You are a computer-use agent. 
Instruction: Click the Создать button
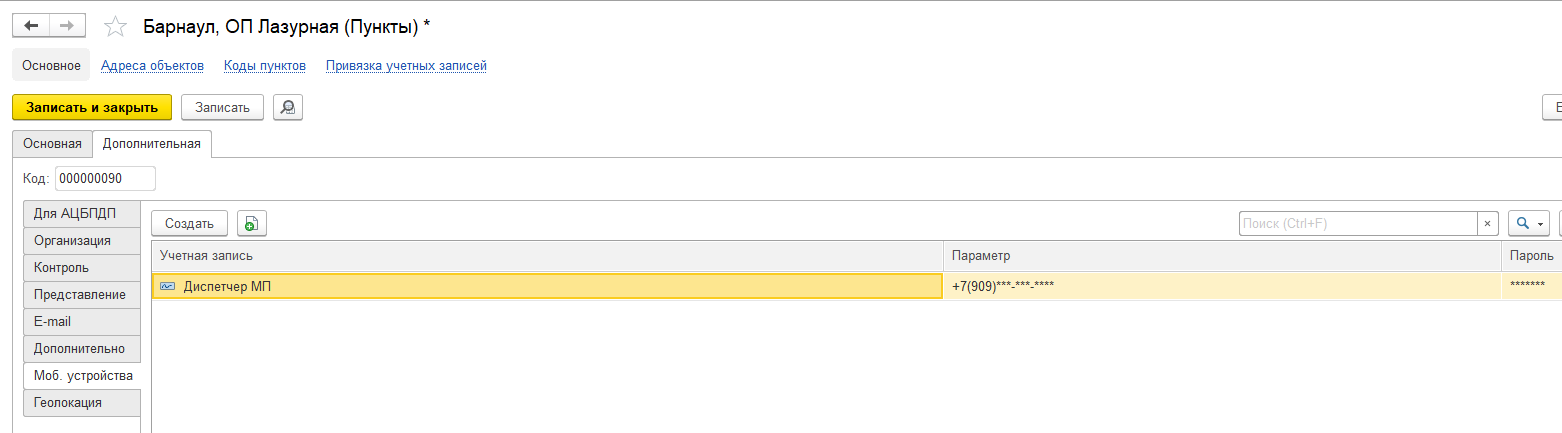point(190,224)
